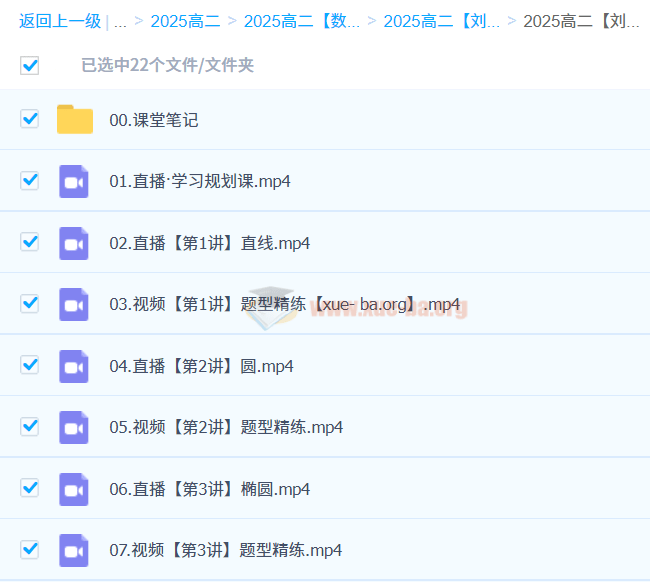Click video icon of 03.视频【第1讲】题型精练
Screen dimensions: 650x582
(x=74, y=304)
